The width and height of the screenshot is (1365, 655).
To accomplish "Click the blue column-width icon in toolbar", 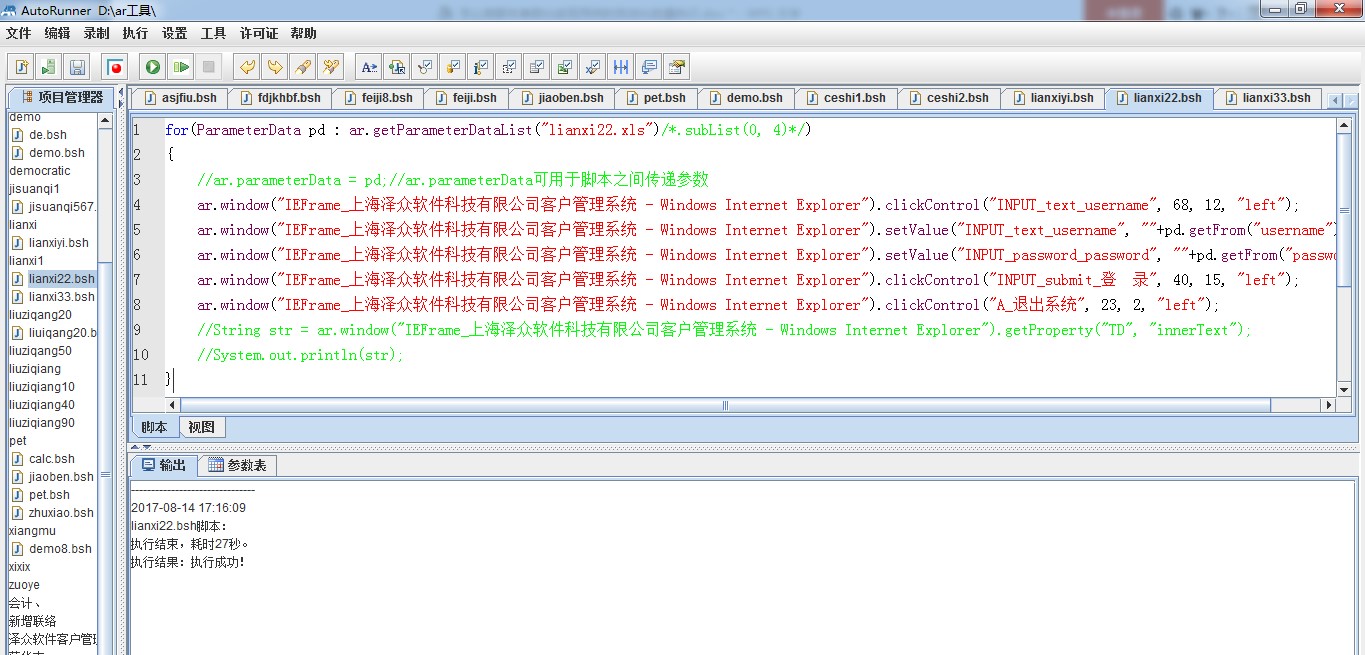I will (x=621, y=67).
